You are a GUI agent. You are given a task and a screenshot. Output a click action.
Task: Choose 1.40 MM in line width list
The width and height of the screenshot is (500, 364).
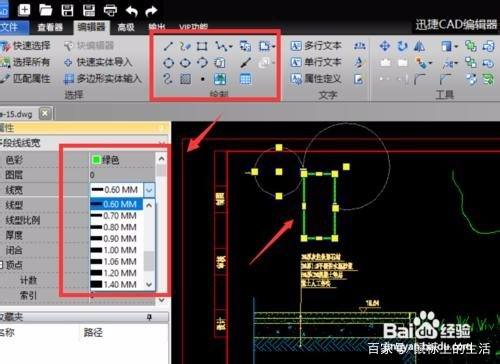click(116, 284)
